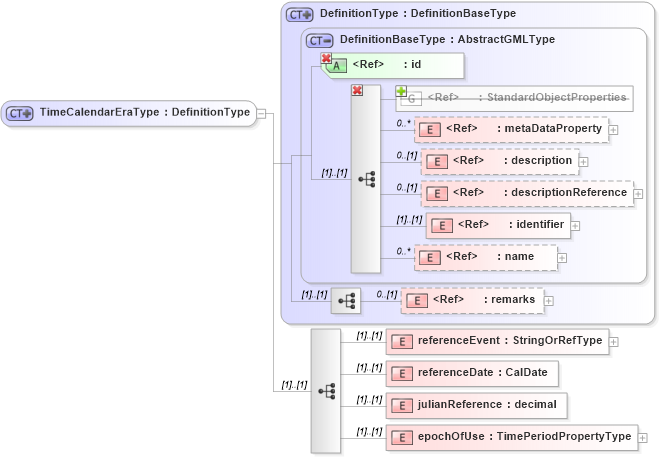
Task: Select 'referenceDate : CalDate' text
Action: pyautogui.click(x=482, y=372)
